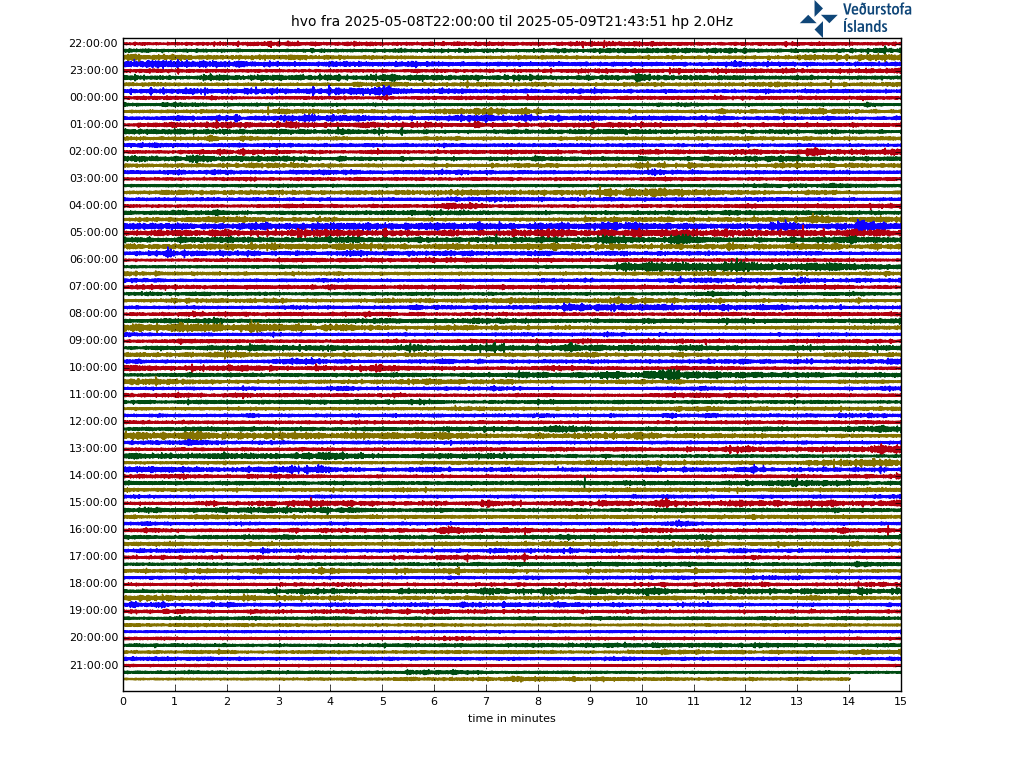The image size is (1024, 768).
Task: Select the 20:00:00 time label
Action: coord(93,637)
